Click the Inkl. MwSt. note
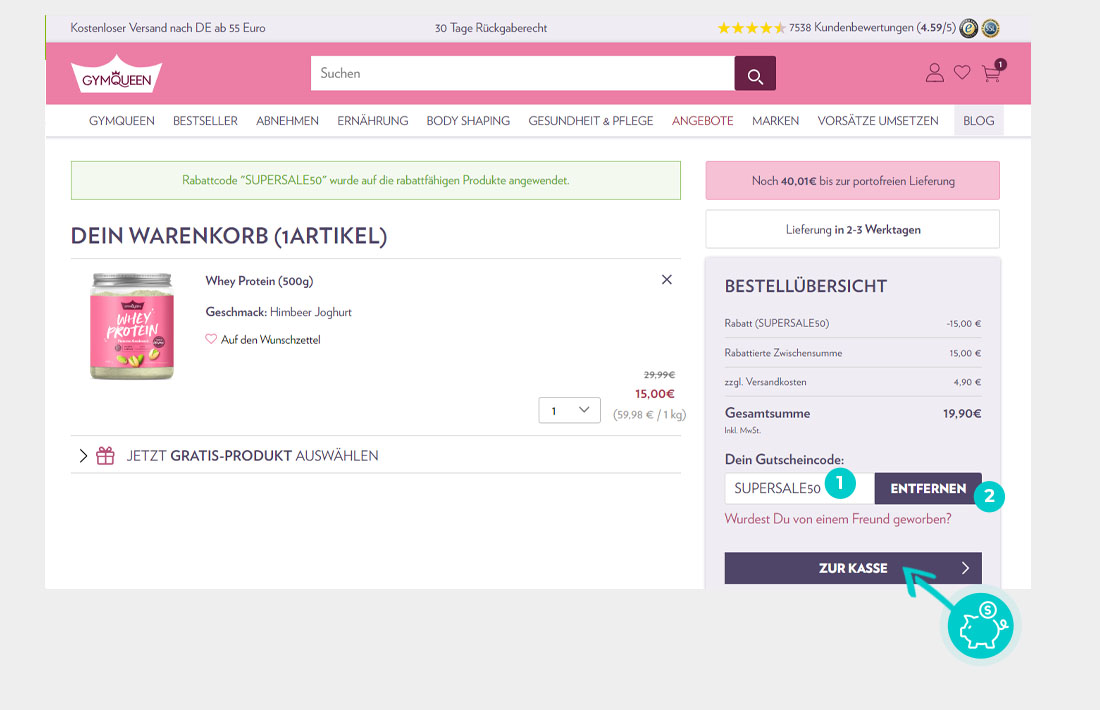Screen dimensions: 1100x710 click(x=742, y=430)
